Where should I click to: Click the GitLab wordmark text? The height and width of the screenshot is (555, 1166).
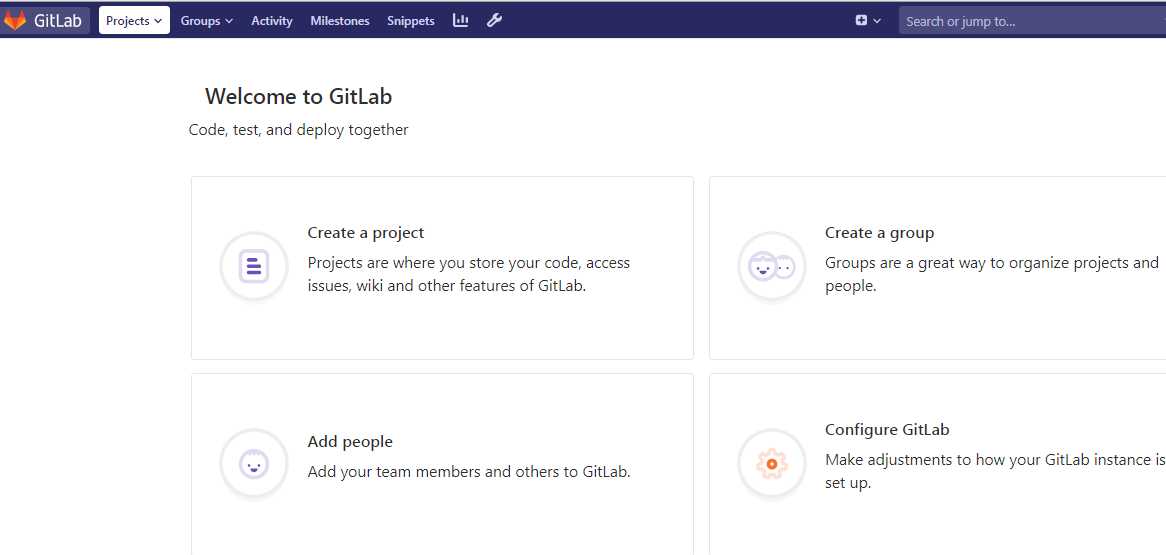click(58, 21)
